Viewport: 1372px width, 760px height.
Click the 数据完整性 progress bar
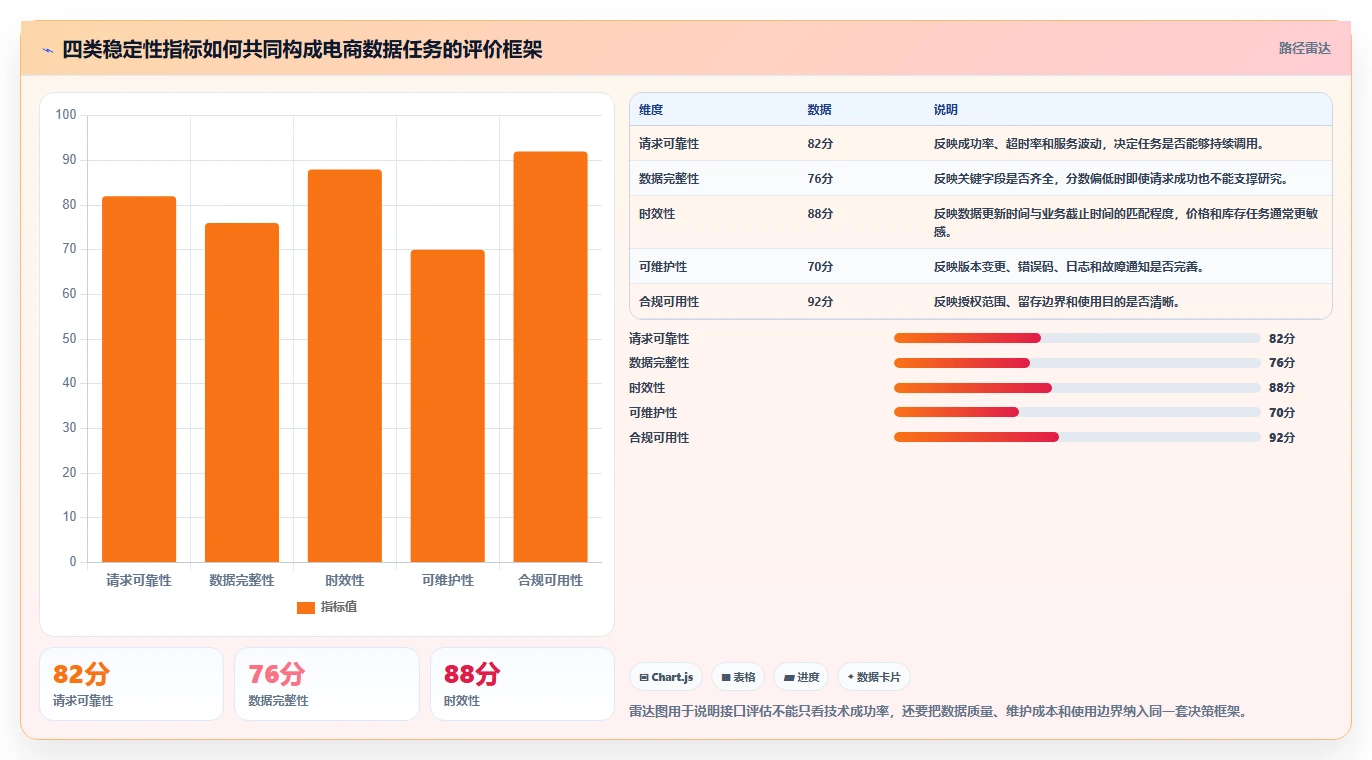point(1077,363)
